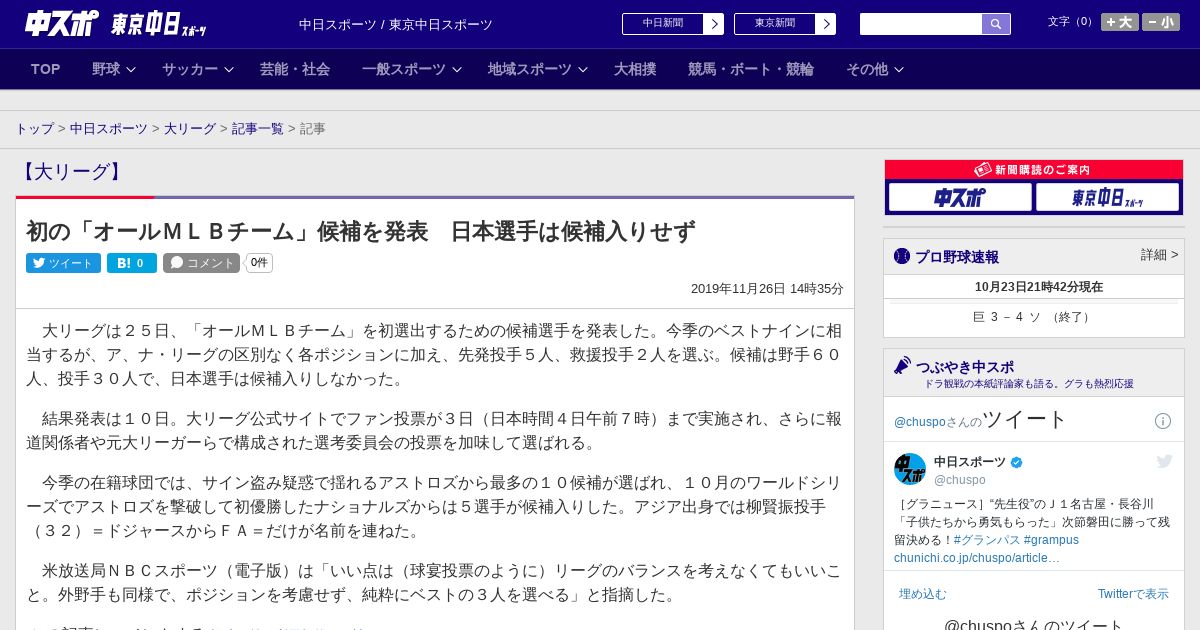Click 中日スポーツ Twitter profile avatar
This screenshot has height=630, width=1200.
[x=910, y=469]
